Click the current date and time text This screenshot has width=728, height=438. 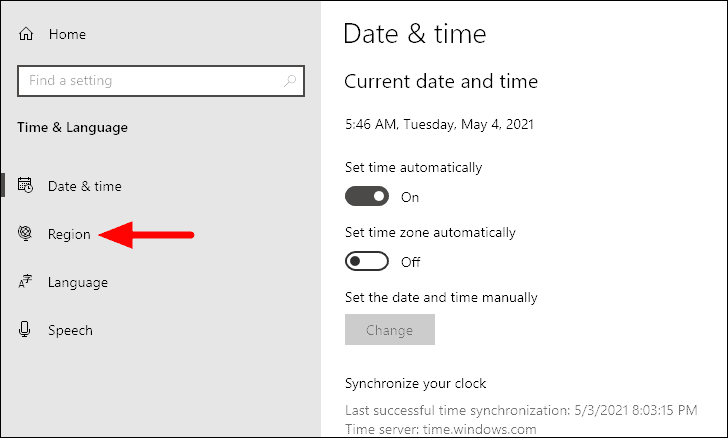(x=439, y=124)
